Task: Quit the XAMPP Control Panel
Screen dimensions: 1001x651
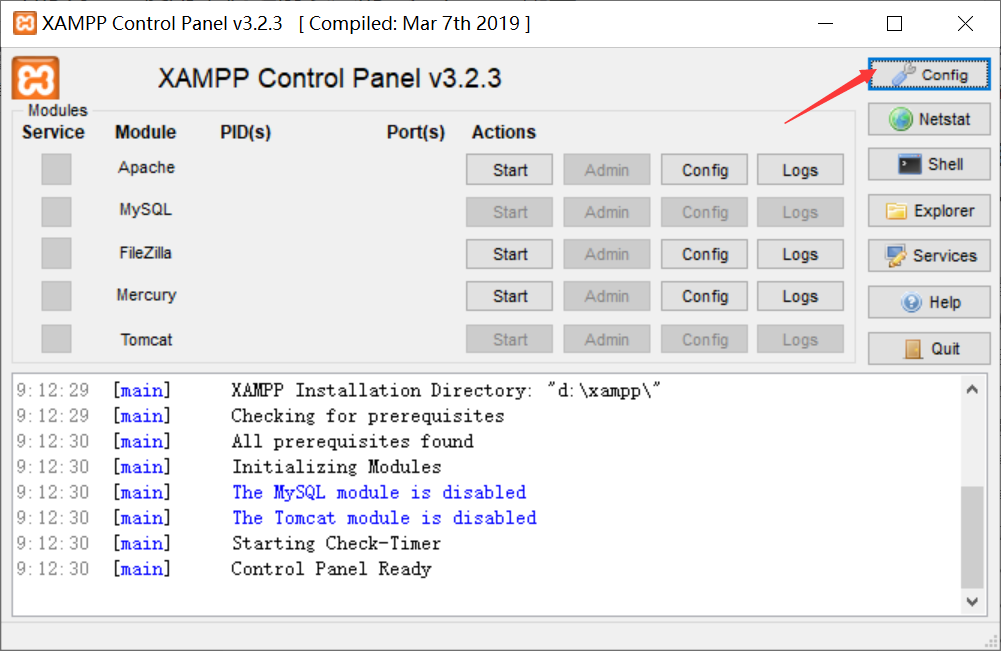Action: [x=929, y=348]
